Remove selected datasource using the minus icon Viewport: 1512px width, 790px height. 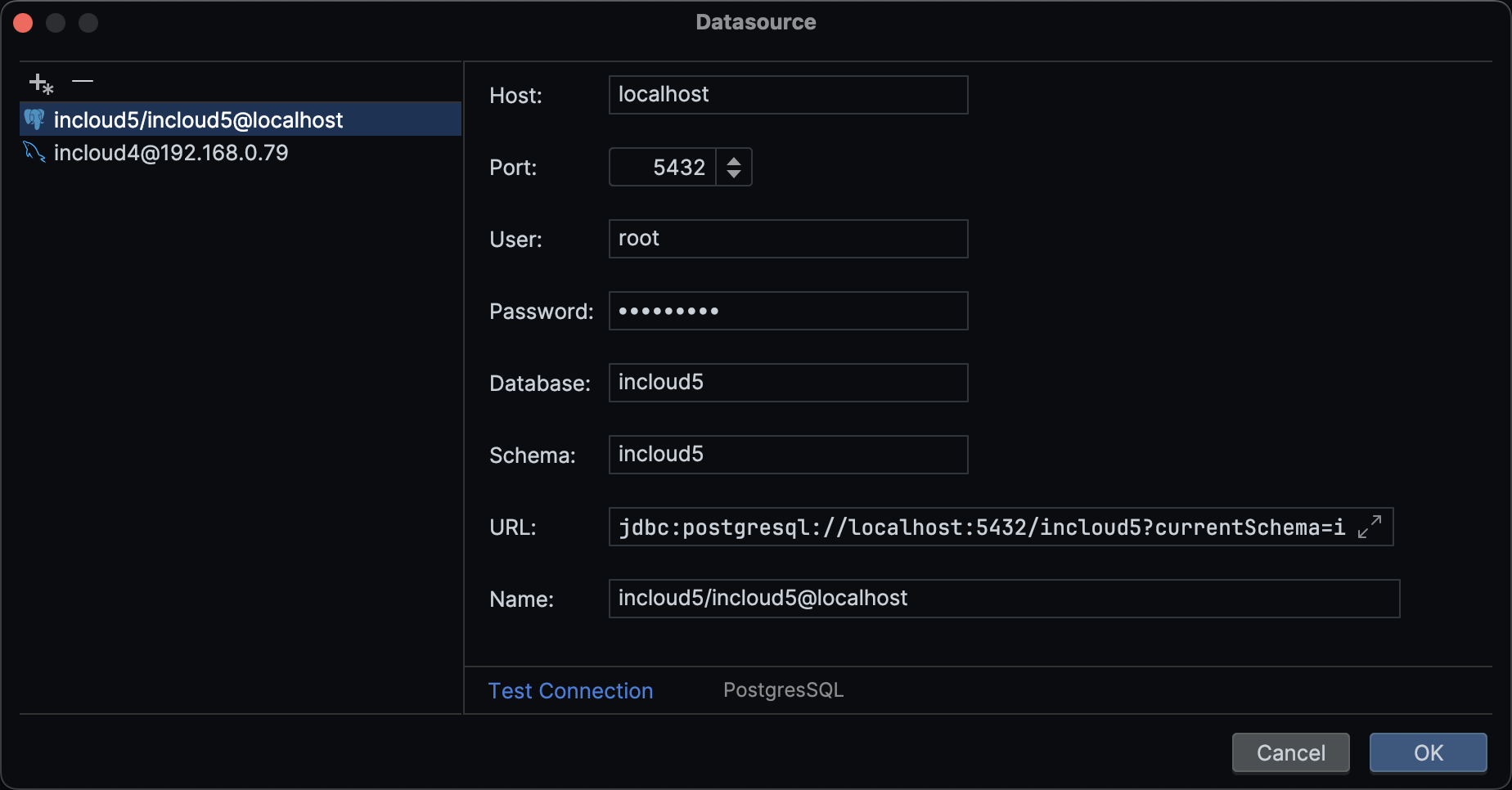(82, 81)
